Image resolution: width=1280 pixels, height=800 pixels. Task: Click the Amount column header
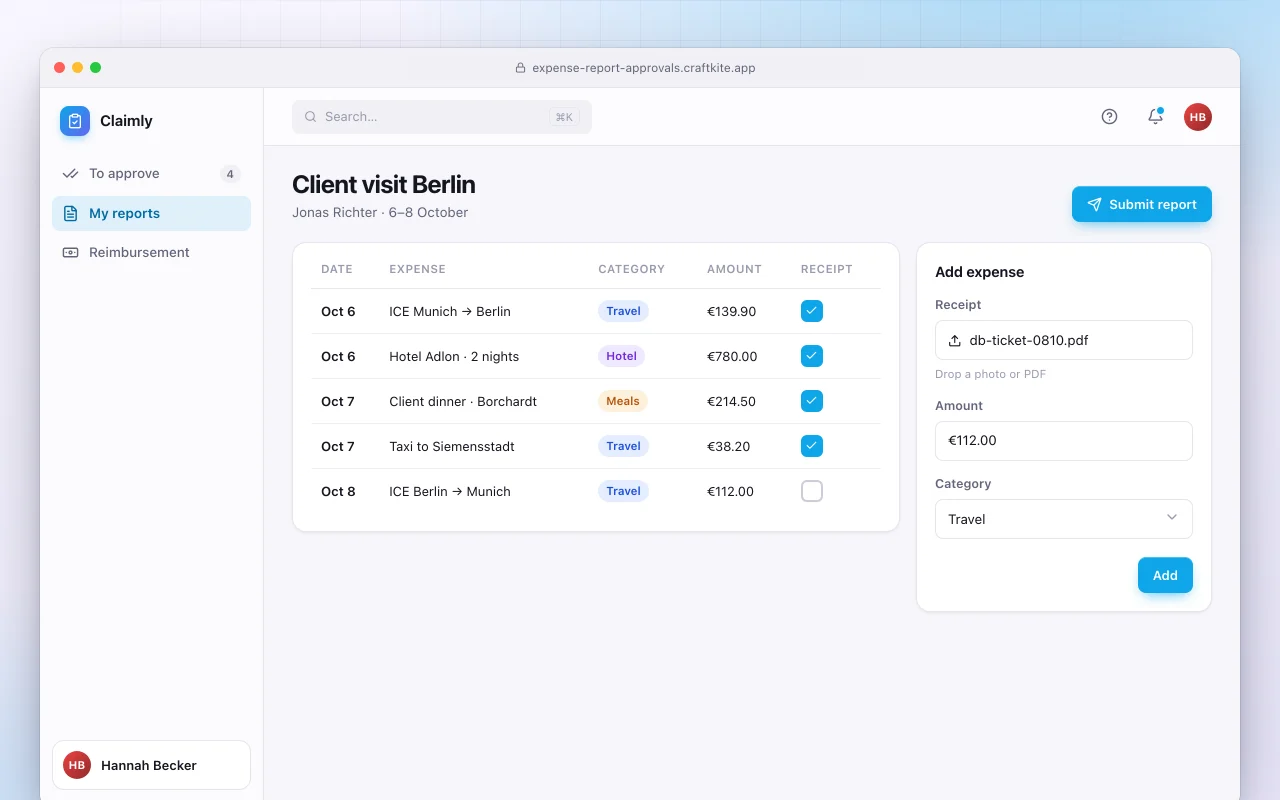[734, 269]
